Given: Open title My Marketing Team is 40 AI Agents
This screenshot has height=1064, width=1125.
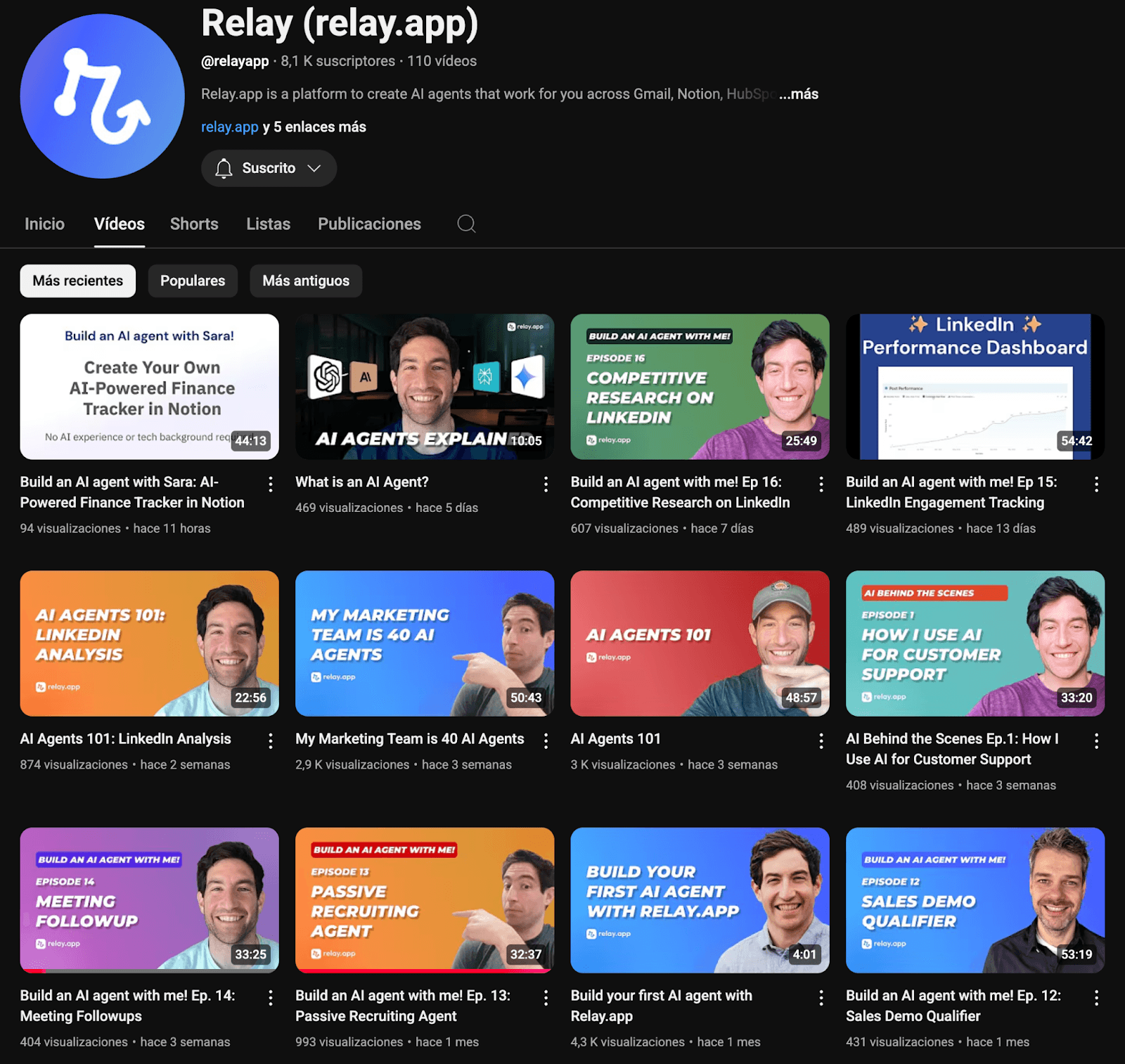Looking at the screenshot, I should pos(410,739).
